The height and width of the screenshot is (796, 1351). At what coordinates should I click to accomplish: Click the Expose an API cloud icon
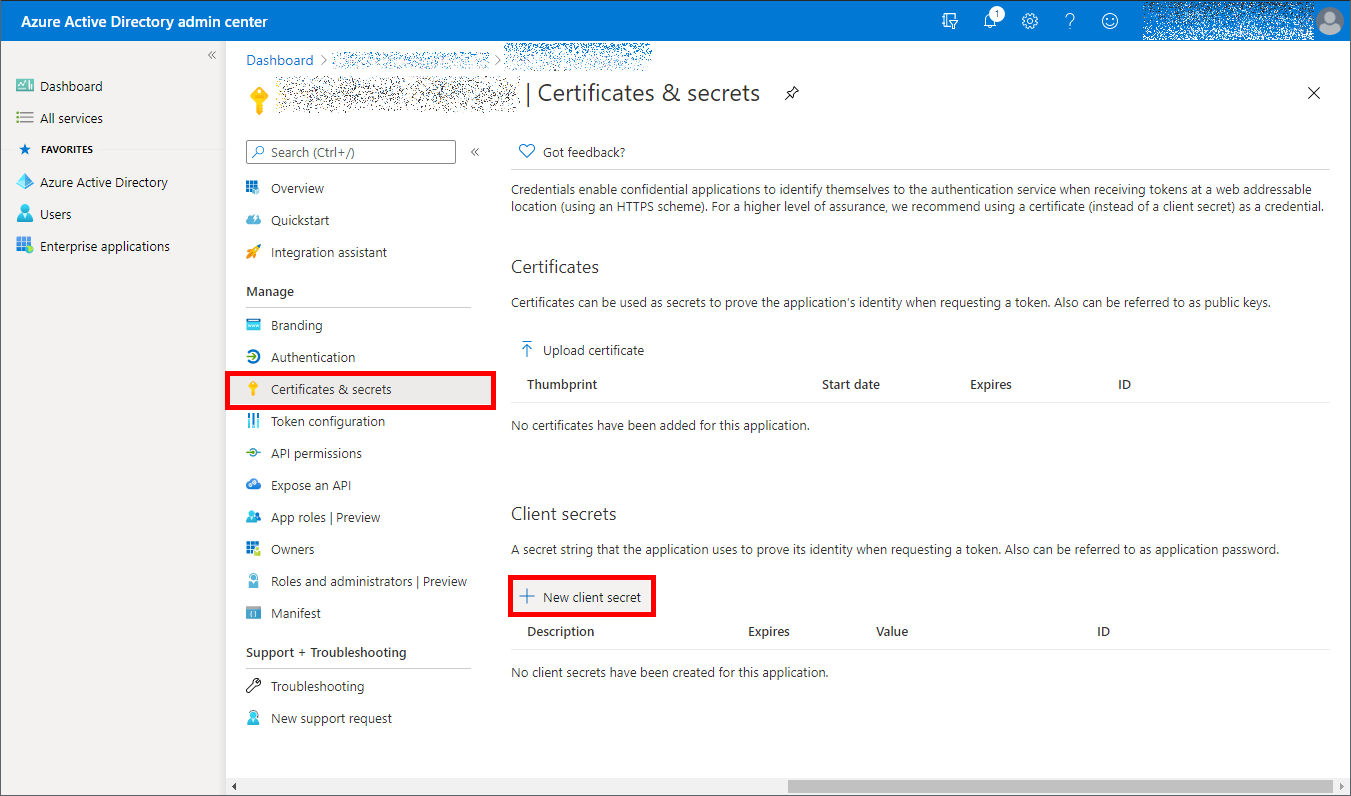[x=253, y=485]
